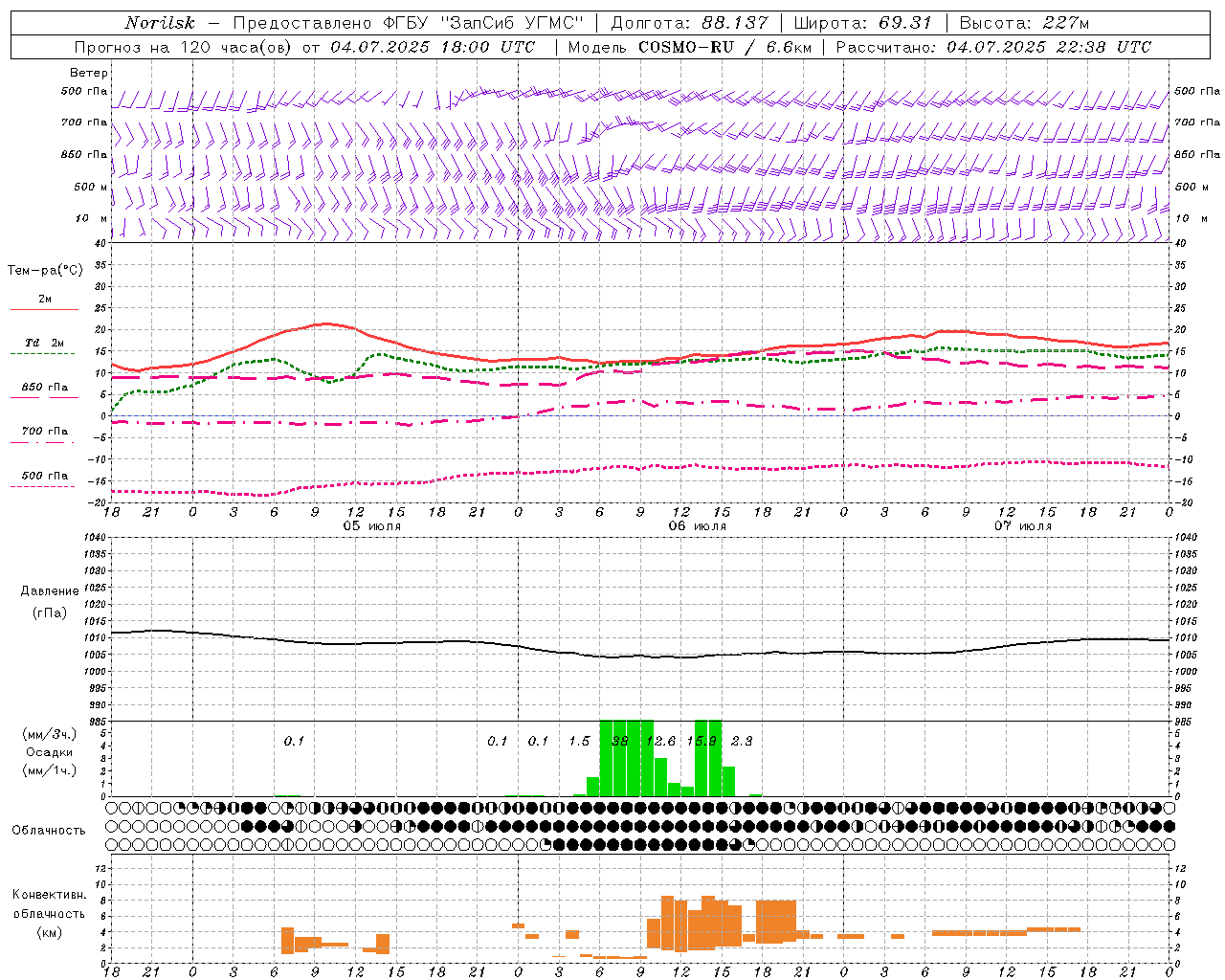The height and width of the screenshot is (980, 1225).
Task: Click the Ветер wind section label
Action: [88, 73]
